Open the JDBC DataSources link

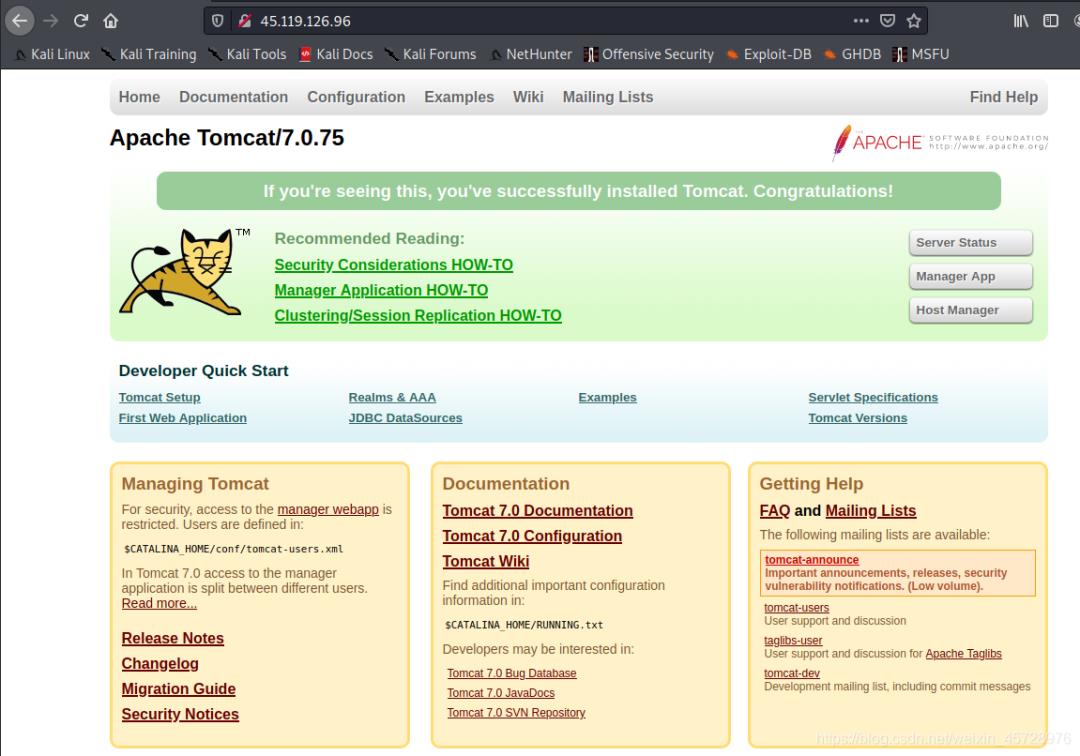tap(405, 418)
